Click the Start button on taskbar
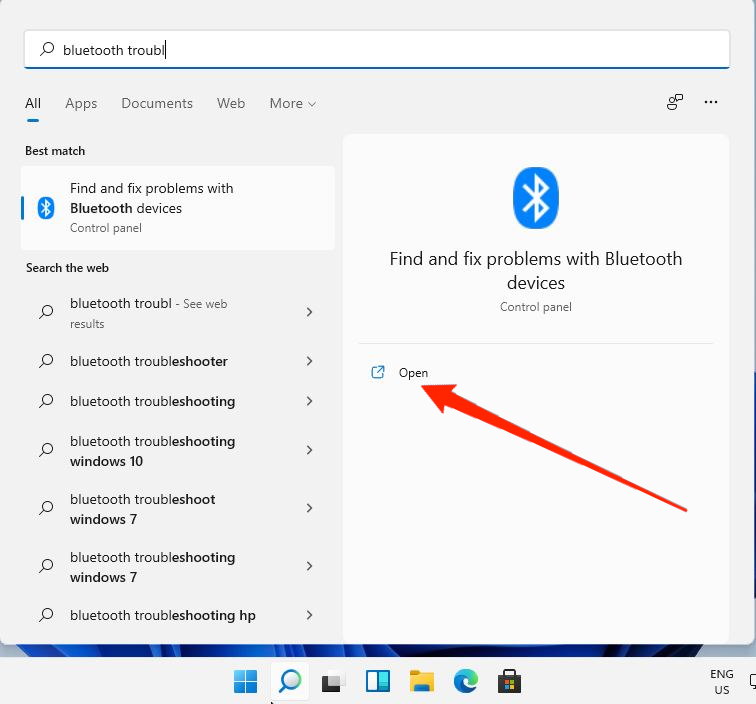This screenshot has height=704, width=756. 245,682
